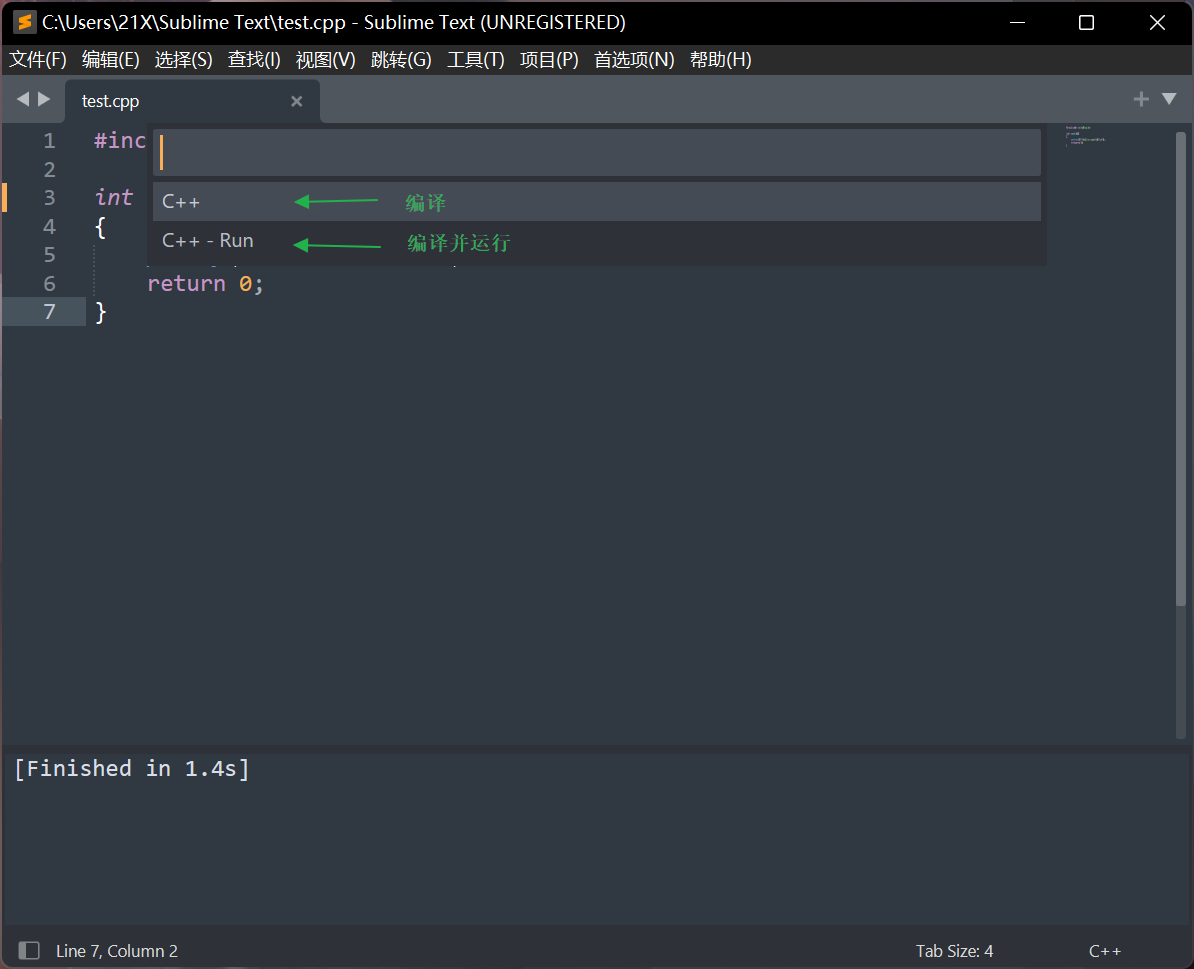Focus the build system search input field
This screenshot has width=1194, height=969.
coord(597,152)
